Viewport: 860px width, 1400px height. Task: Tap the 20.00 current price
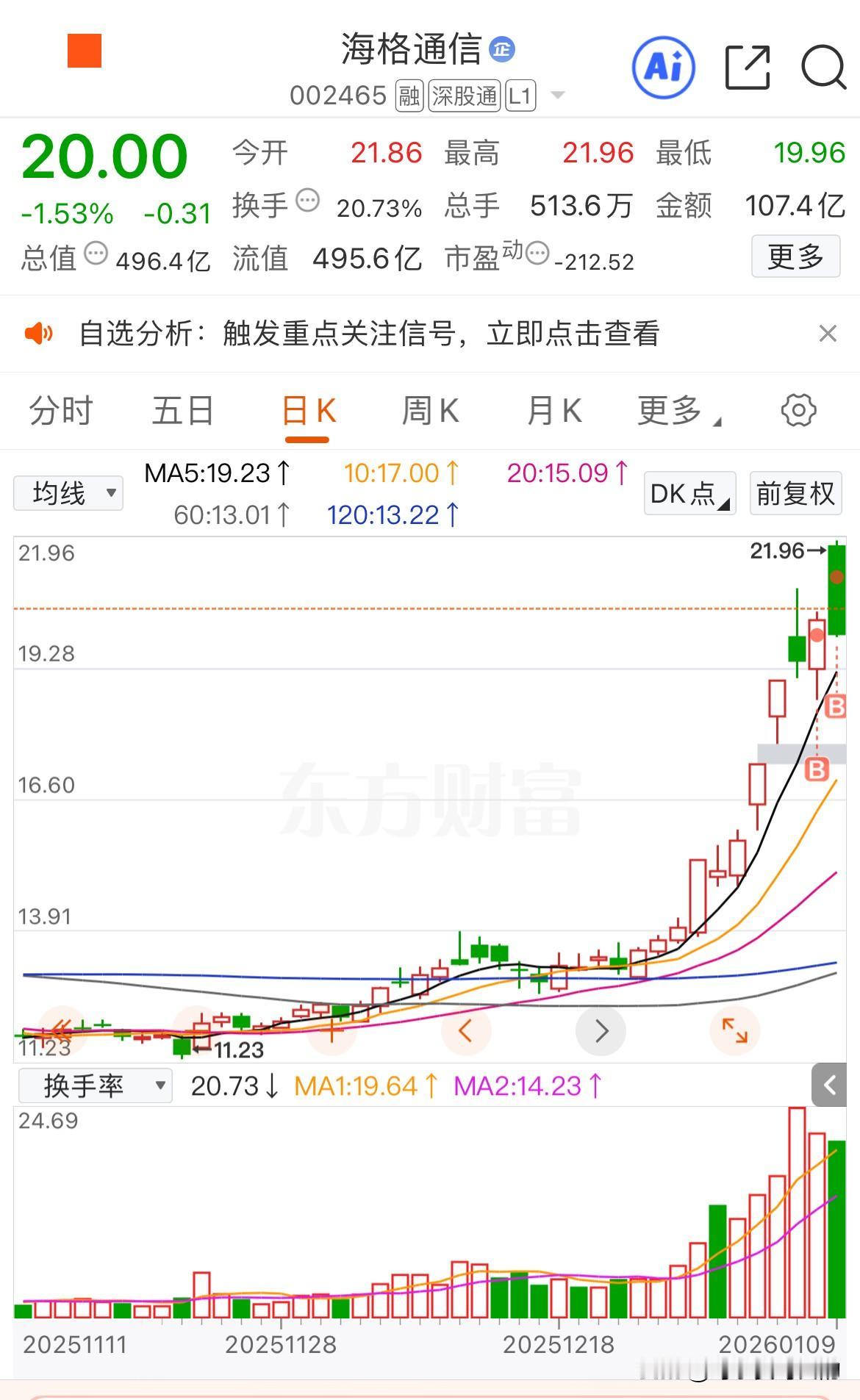[x=105, y=156]
